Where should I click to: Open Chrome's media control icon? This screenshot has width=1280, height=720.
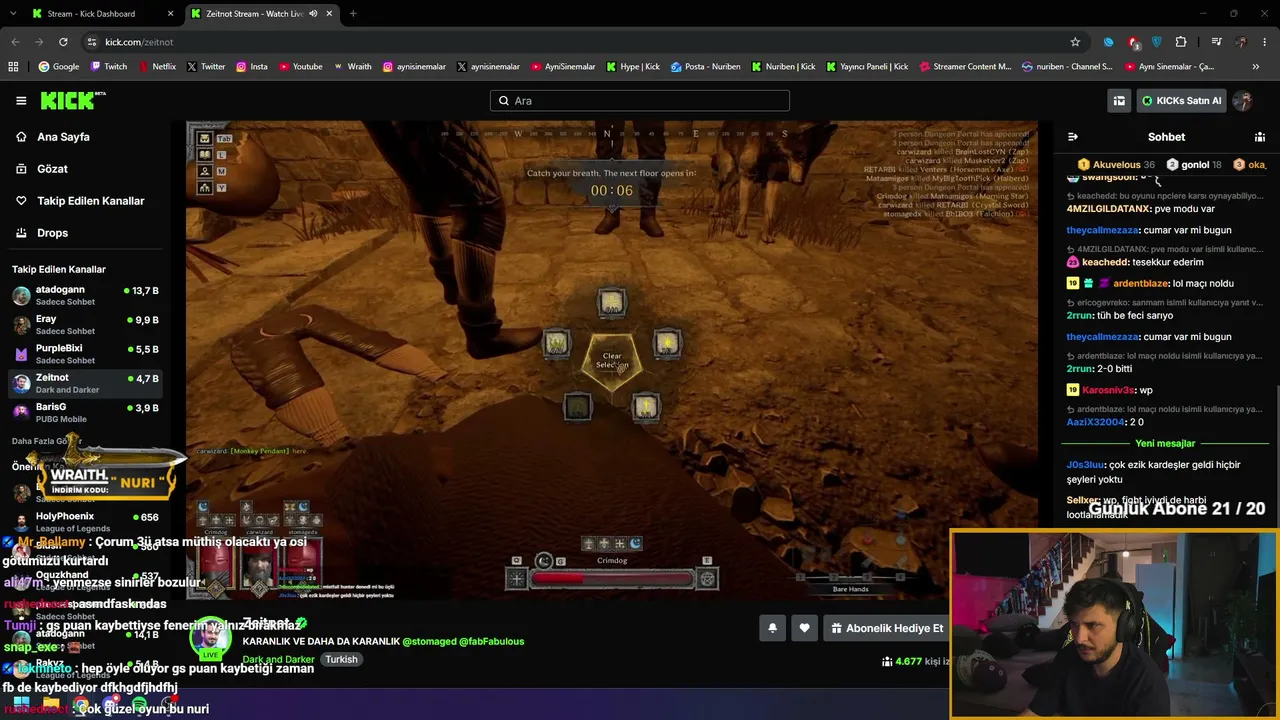[x=1216, y=42]
